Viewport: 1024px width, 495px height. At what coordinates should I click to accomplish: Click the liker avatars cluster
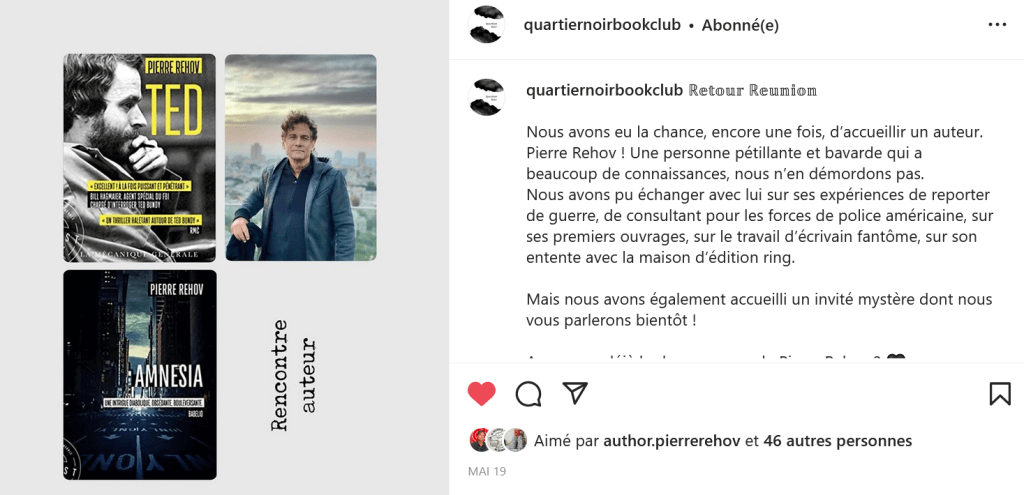[x=498, y=440]
